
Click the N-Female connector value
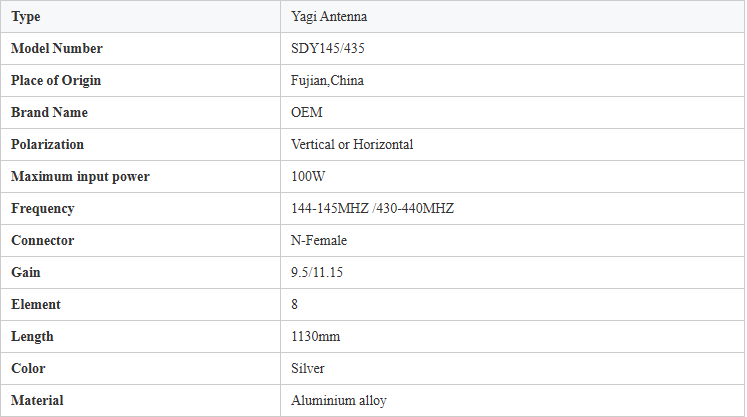[x=319, y=240]
